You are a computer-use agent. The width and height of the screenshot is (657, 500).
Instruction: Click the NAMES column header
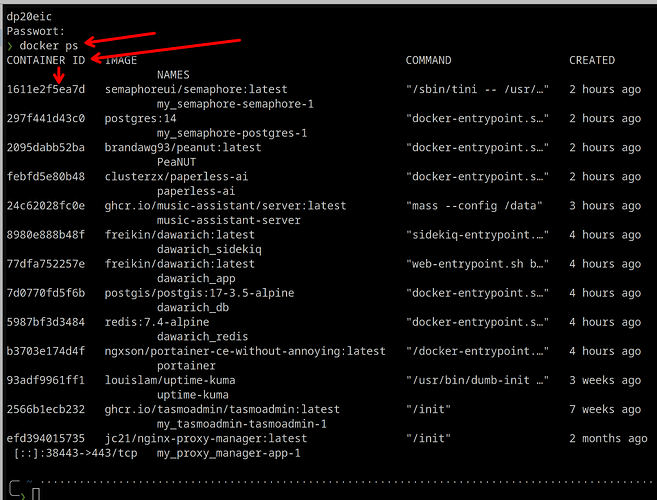pos(173,75)
